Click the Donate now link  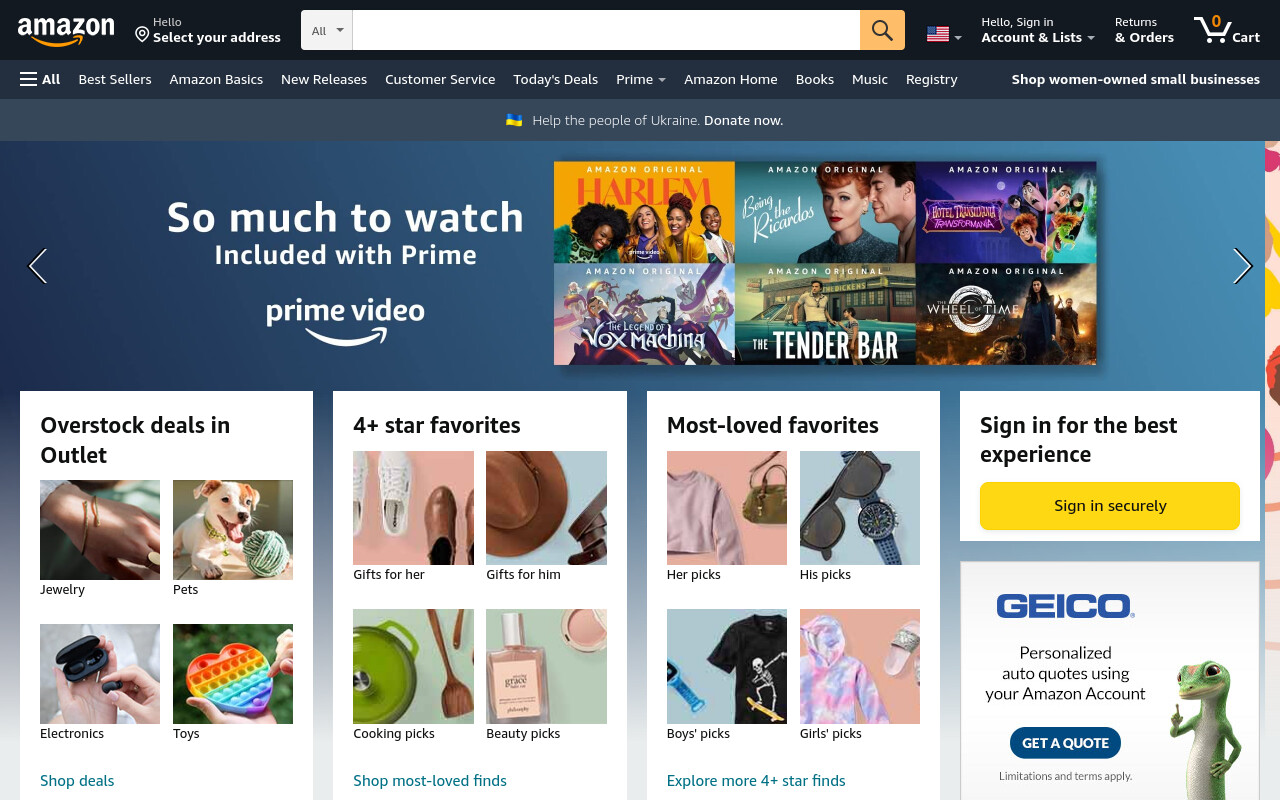click(x=743, y=120)
